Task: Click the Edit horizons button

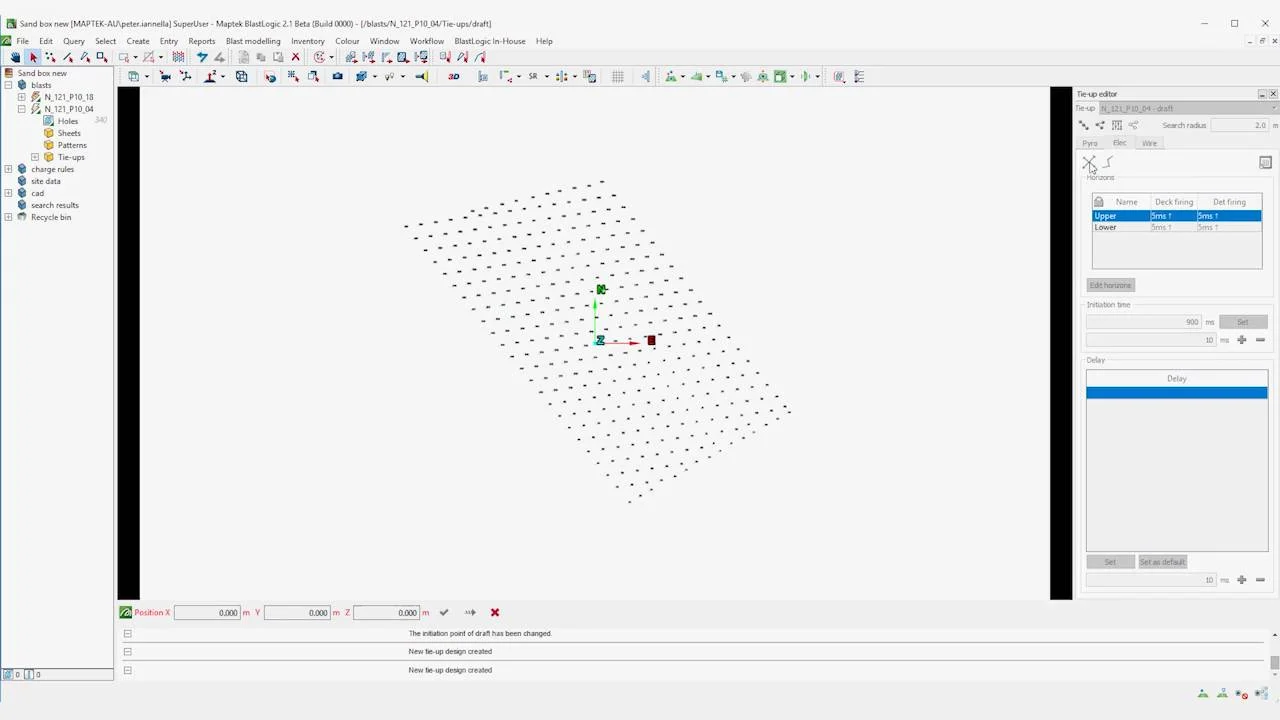Action: pos(1110,285)
